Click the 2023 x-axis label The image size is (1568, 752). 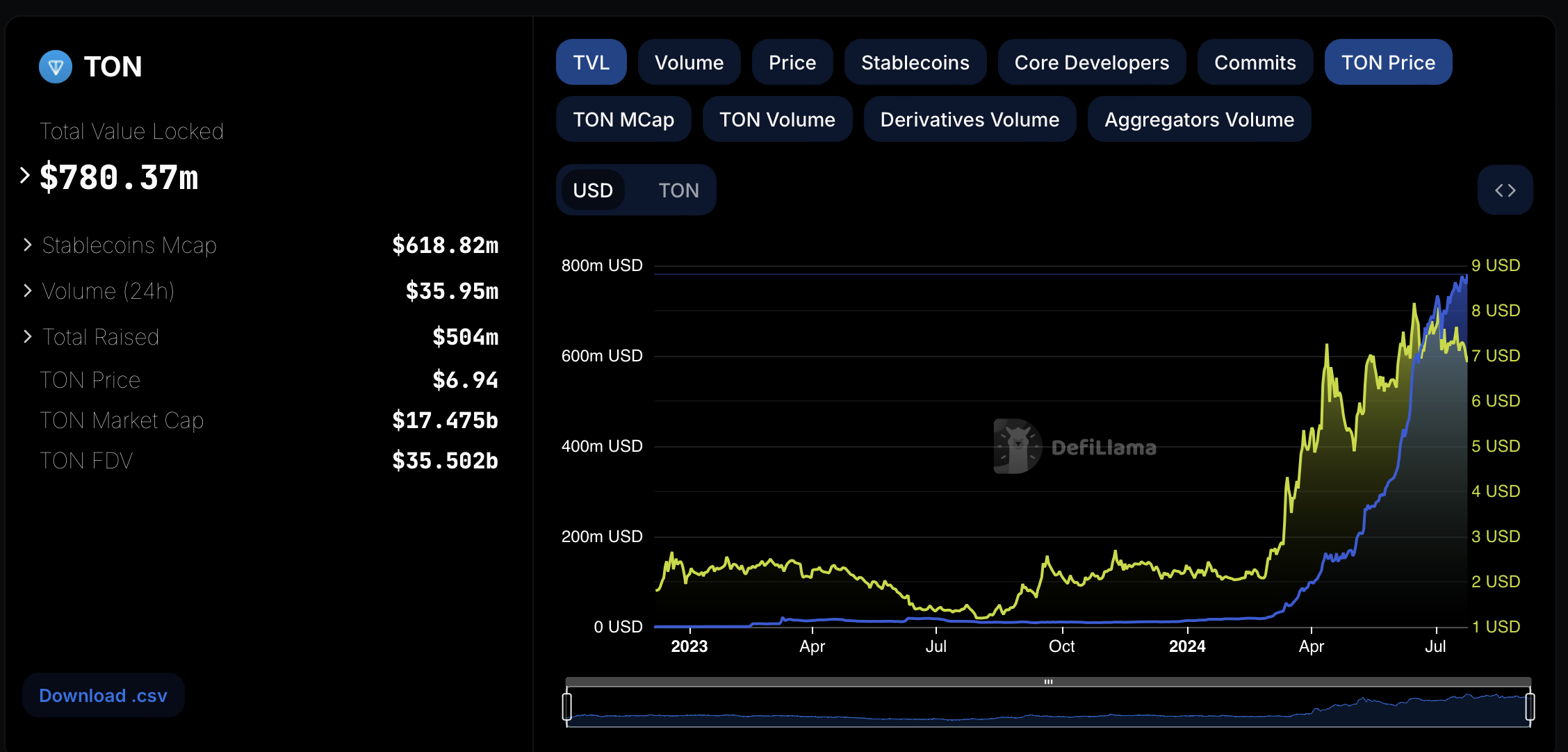tap(689, 646)
